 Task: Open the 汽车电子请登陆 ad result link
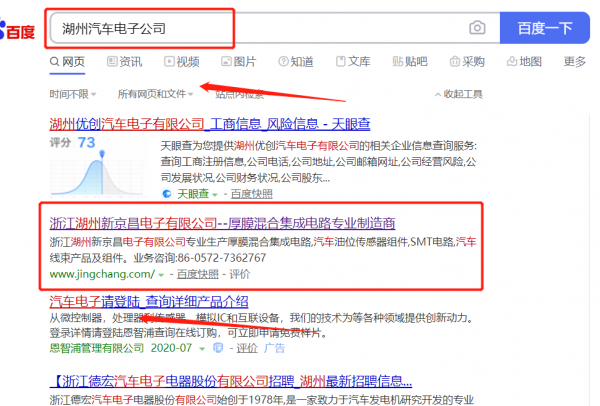pyautogui.click(x=149, y=301)
